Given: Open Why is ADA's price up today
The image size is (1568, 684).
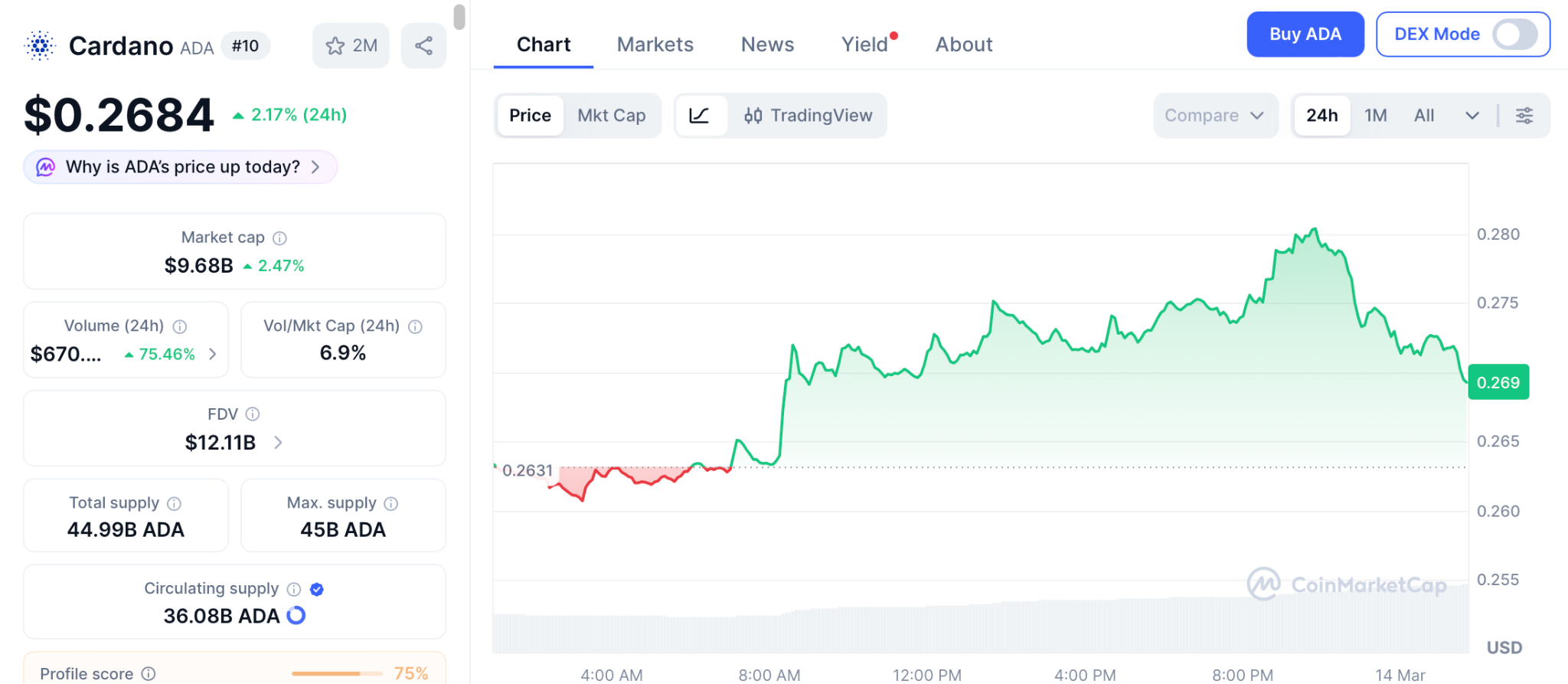Looking at the screenshot, I should [181, 167].
